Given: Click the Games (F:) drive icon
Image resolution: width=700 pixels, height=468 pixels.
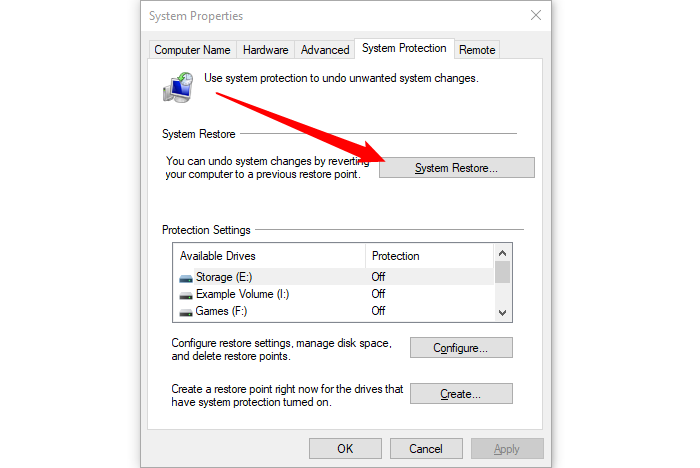Looking at the screenshot, I should [x=186, y=312].
